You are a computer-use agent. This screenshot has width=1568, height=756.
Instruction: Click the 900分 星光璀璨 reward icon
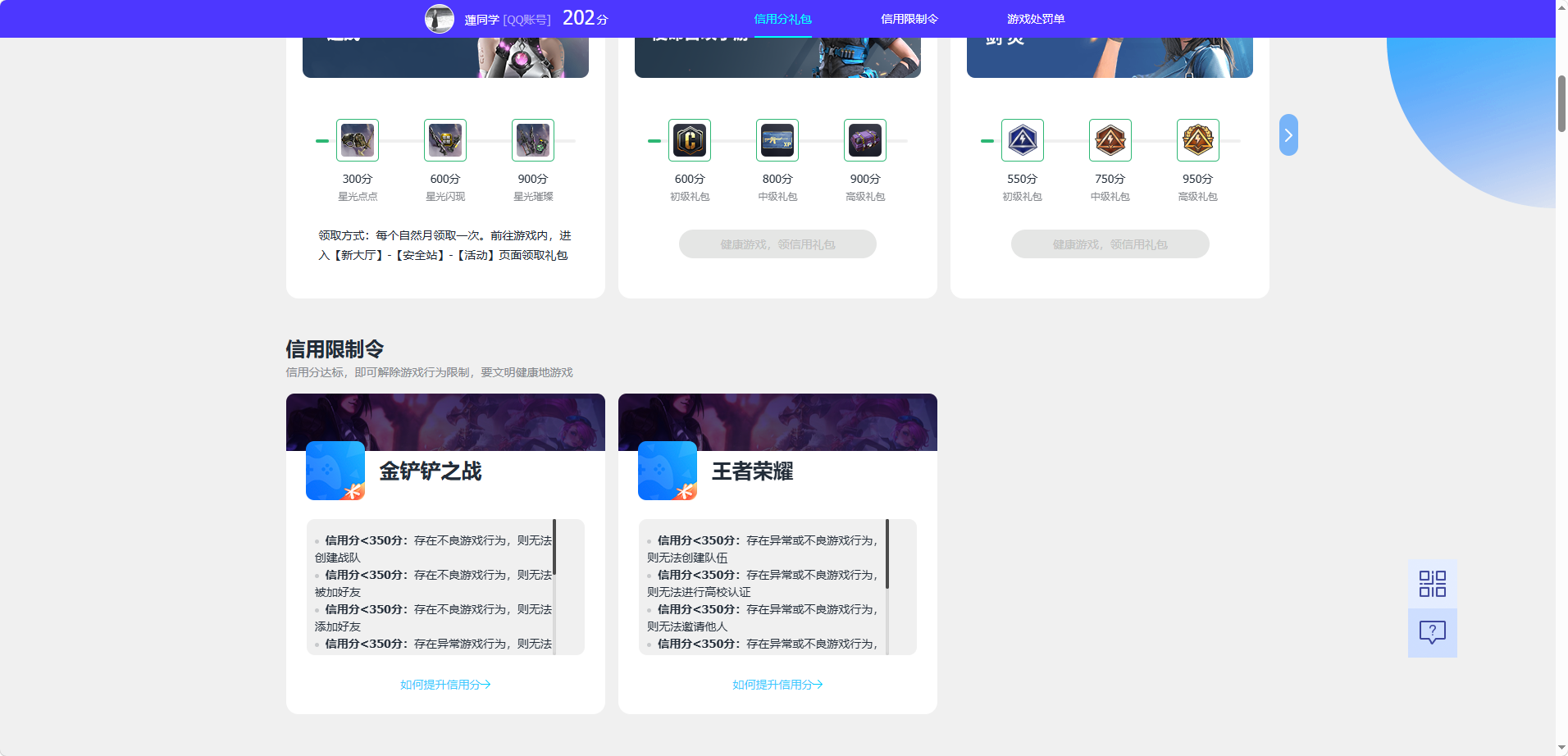533,140
